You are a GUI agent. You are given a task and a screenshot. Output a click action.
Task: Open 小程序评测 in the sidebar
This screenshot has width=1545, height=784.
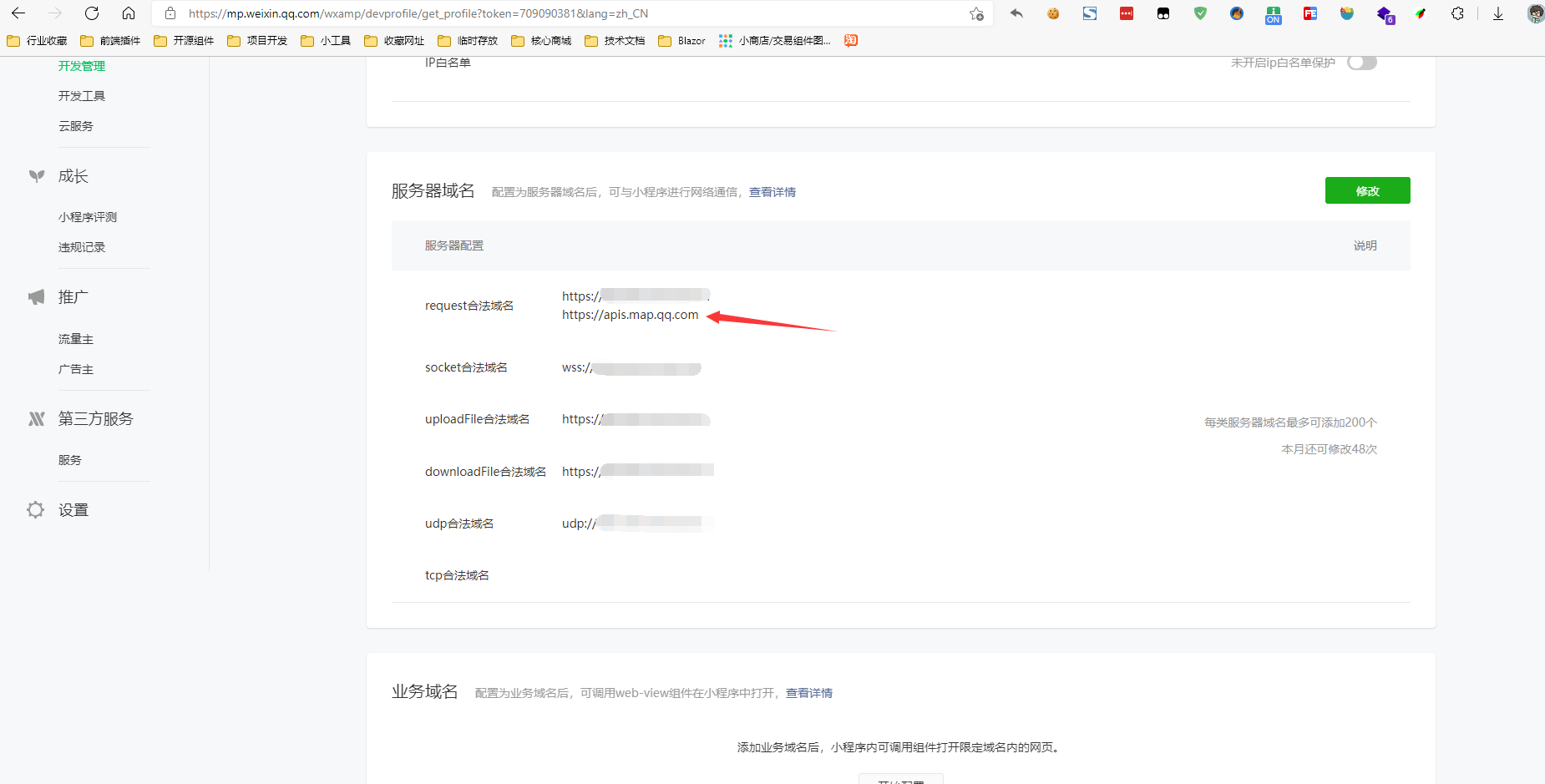point(88,217)
